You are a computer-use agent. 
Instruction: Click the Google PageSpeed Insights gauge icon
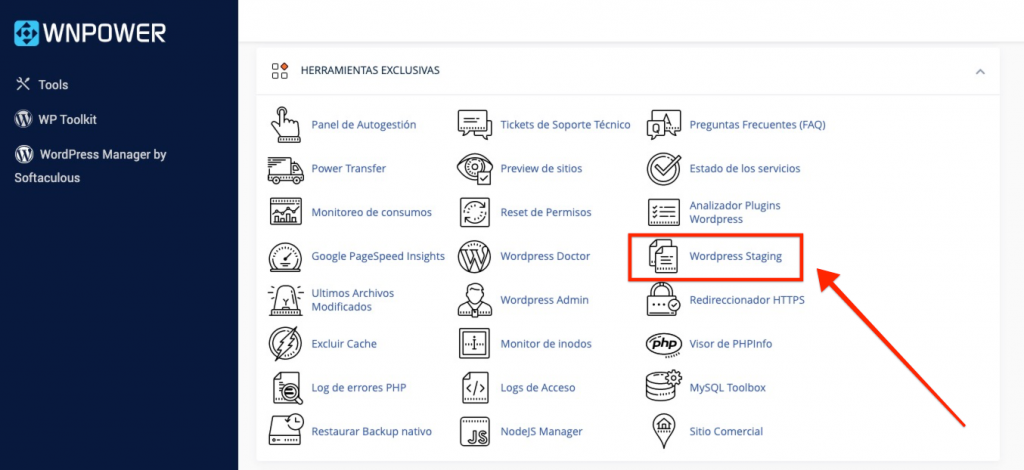click(x=285, y=257)
